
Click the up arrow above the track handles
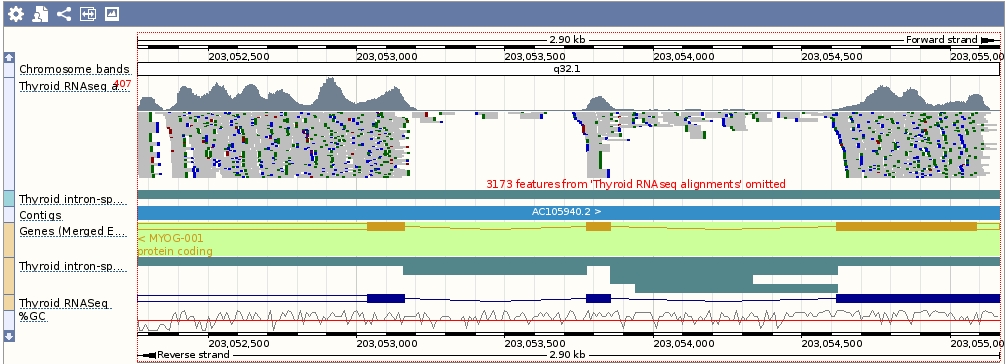coord(9,58)
